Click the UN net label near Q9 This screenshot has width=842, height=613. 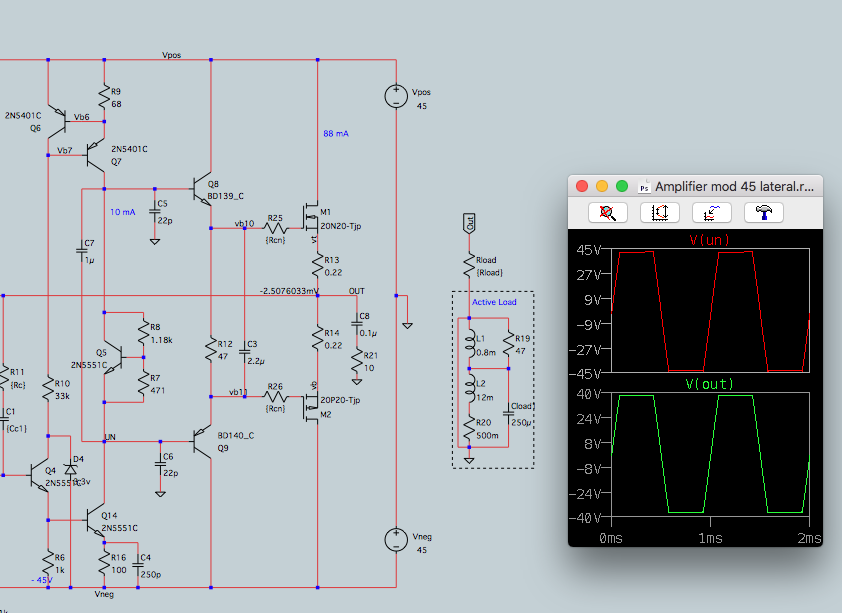click(x=110, y=437)
